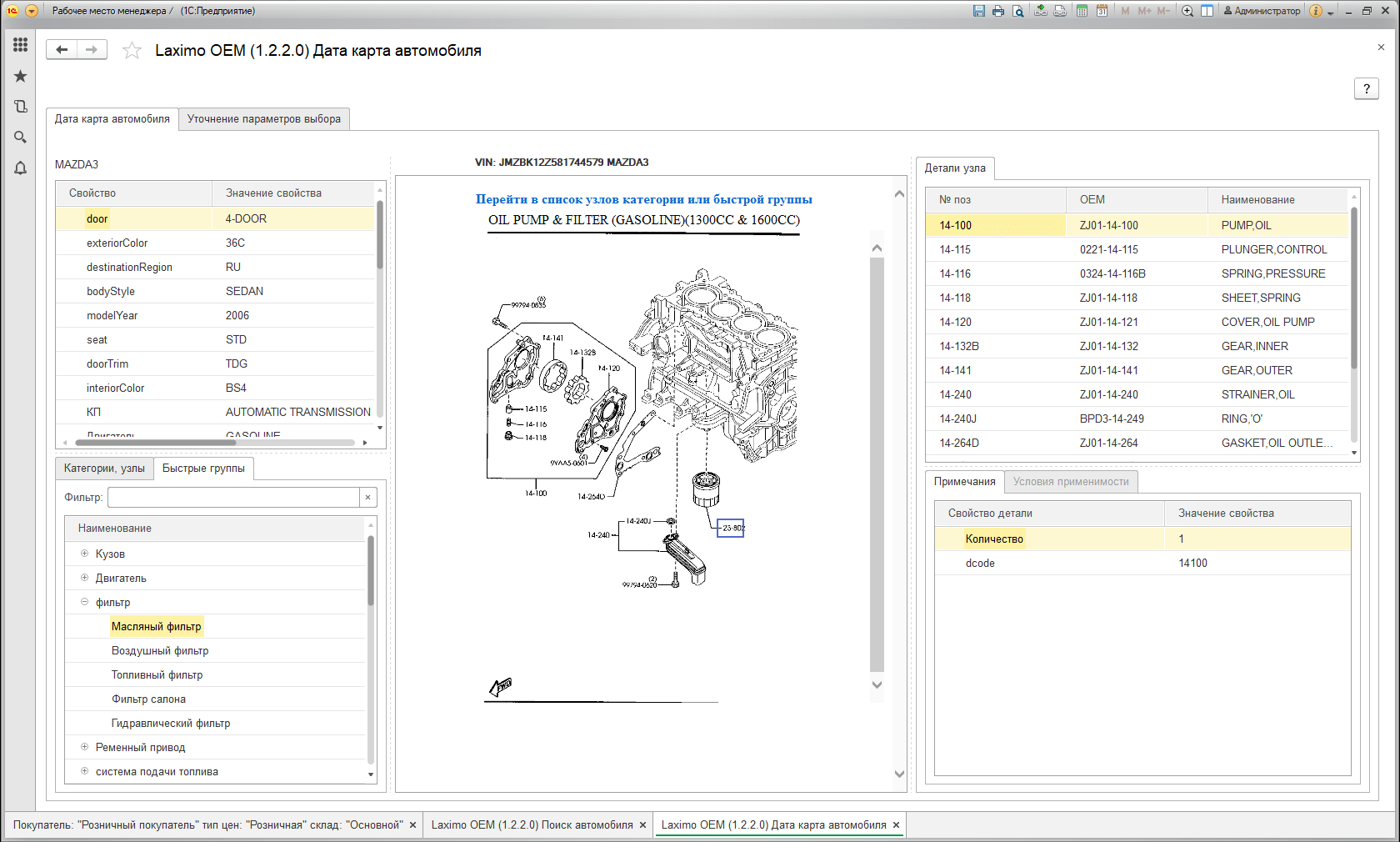This screenshot has width=1400, height=842.
Task: Click the zoom magnifier plus icon
Action: click(x=1187, y=11)
